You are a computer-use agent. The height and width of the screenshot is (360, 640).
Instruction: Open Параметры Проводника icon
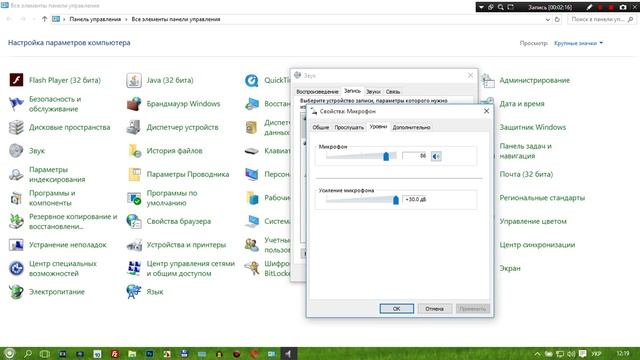point(134,174)
